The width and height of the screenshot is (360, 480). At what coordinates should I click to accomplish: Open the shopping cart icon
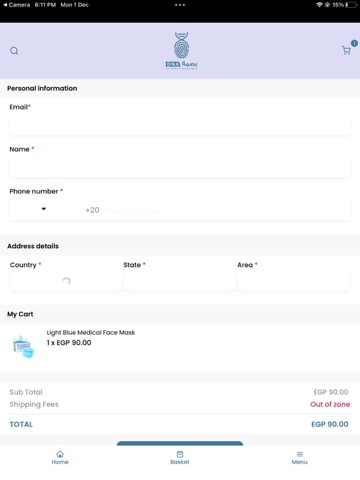[346, 50]
